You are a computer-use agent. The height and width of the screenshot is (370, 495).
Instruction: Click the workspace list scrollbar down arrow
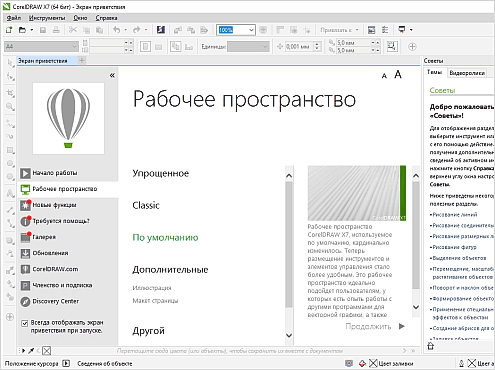tap(289, 335)
